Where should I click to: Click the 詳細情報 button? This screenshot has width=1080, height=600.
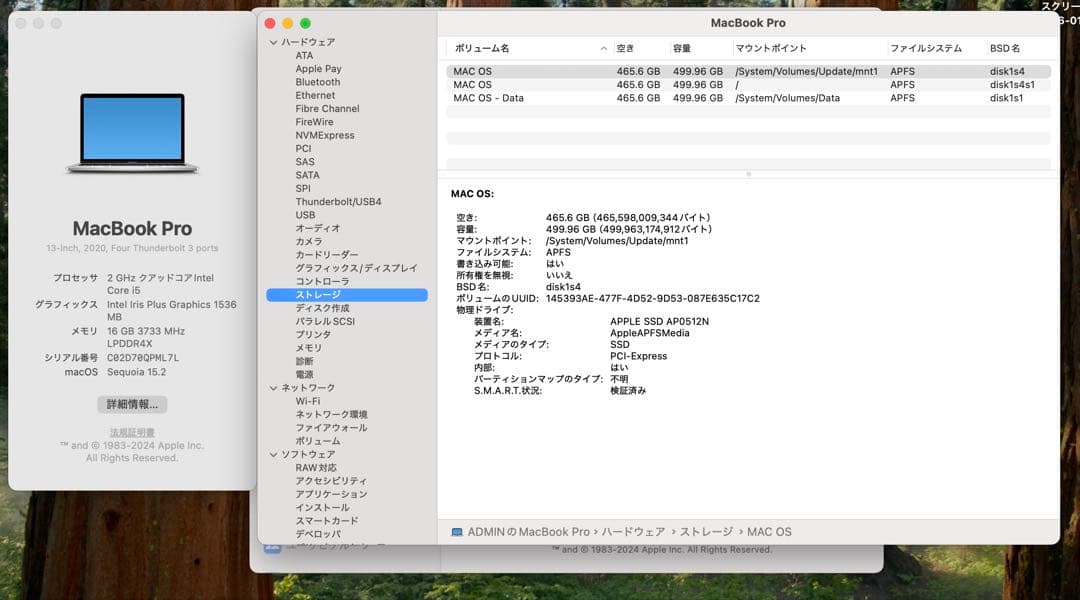click(x=131, y=404)
